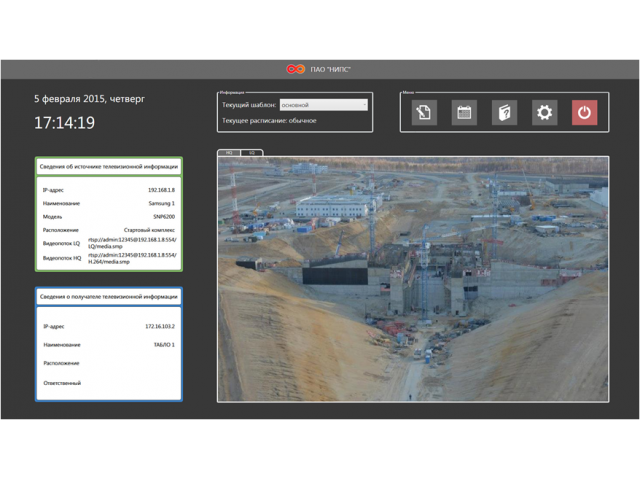
Task: Open settings with the gear icon
Action: [544, 113]
